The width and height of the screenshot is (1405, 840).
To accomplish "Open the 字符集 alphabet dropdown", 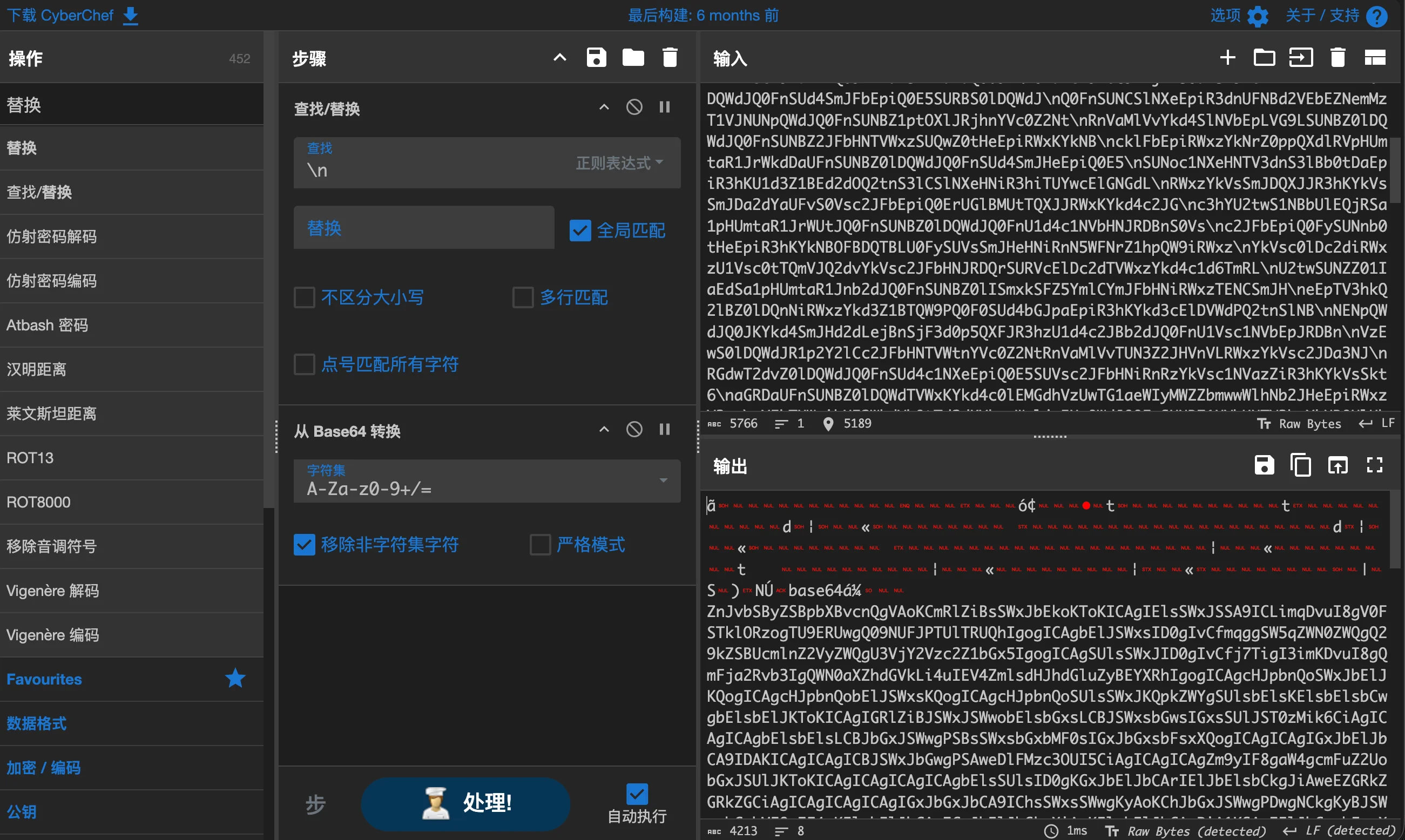I will [x=663, y=481].
